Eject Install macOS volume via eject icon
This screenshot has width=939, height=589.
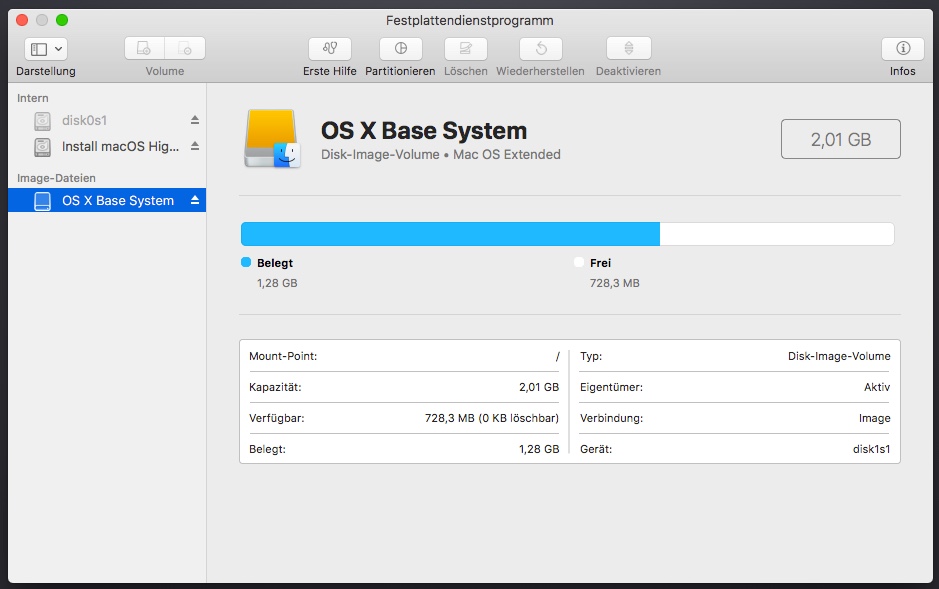[x=195, y=146]
